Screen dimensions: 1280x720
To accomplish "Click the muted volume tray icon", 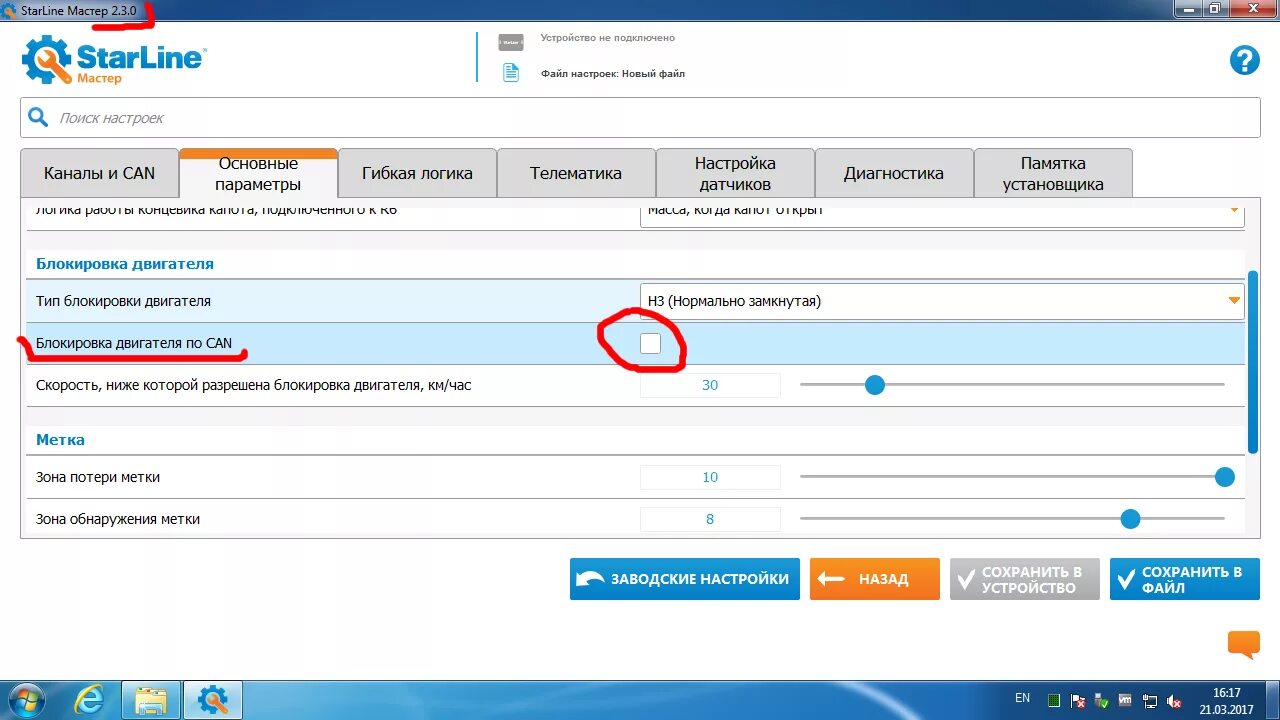I will (x=1174, y=701).
